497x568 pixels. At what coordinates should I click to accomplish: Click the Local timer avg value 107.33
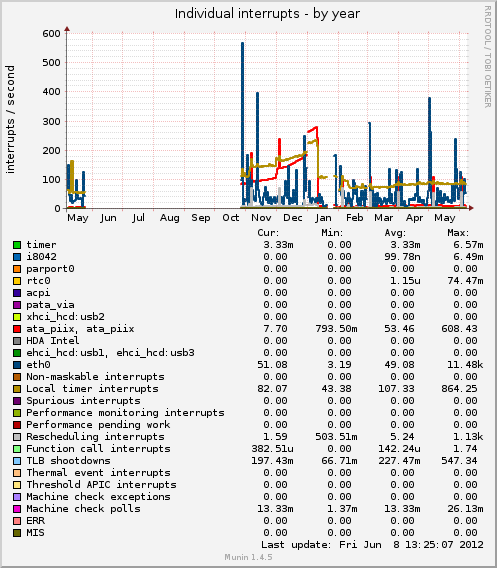click(396, 389)
